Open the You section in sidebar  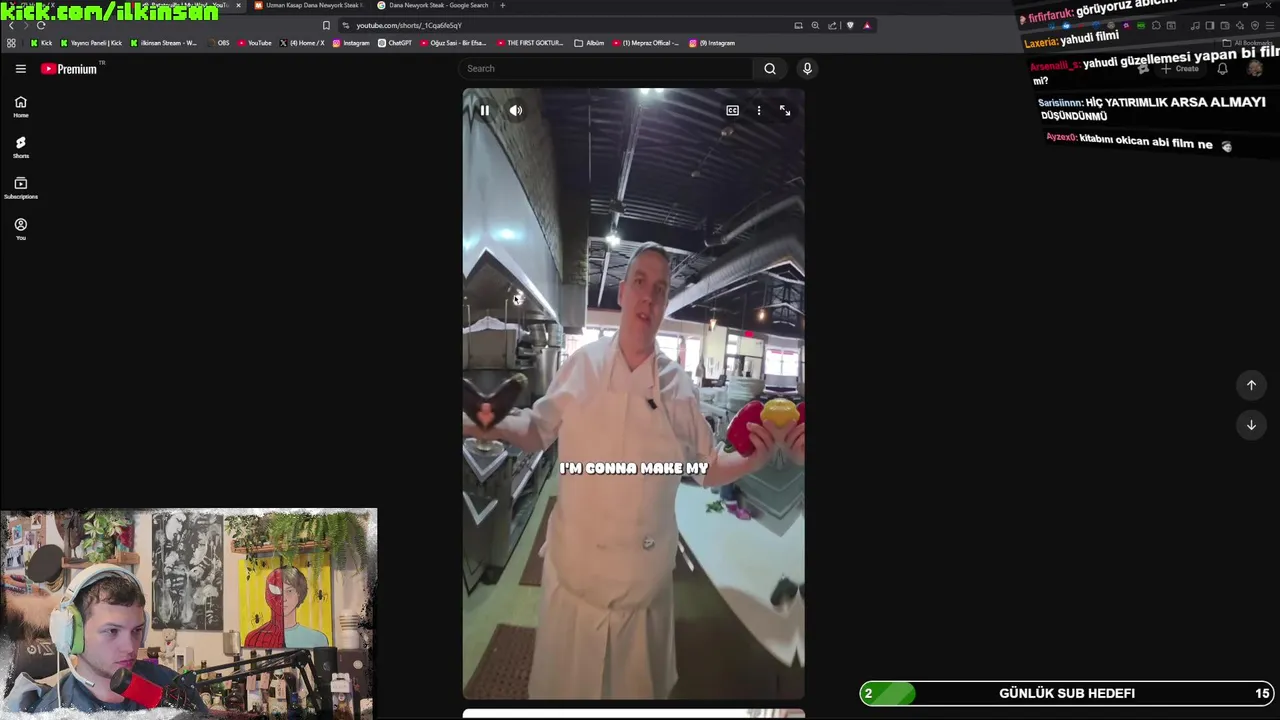click(20, 229)
